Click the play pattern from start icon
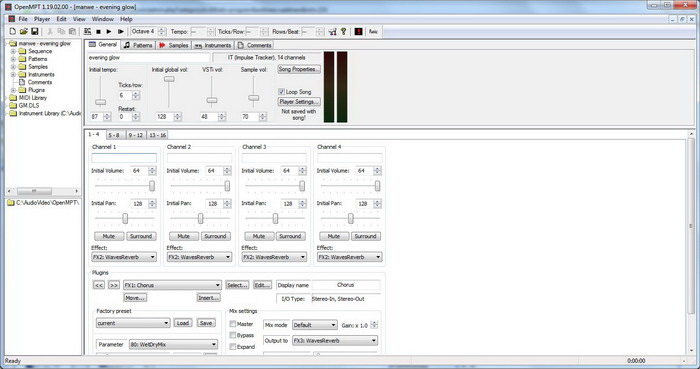This screenshot has width=700, height=369. tap(121, 32)
